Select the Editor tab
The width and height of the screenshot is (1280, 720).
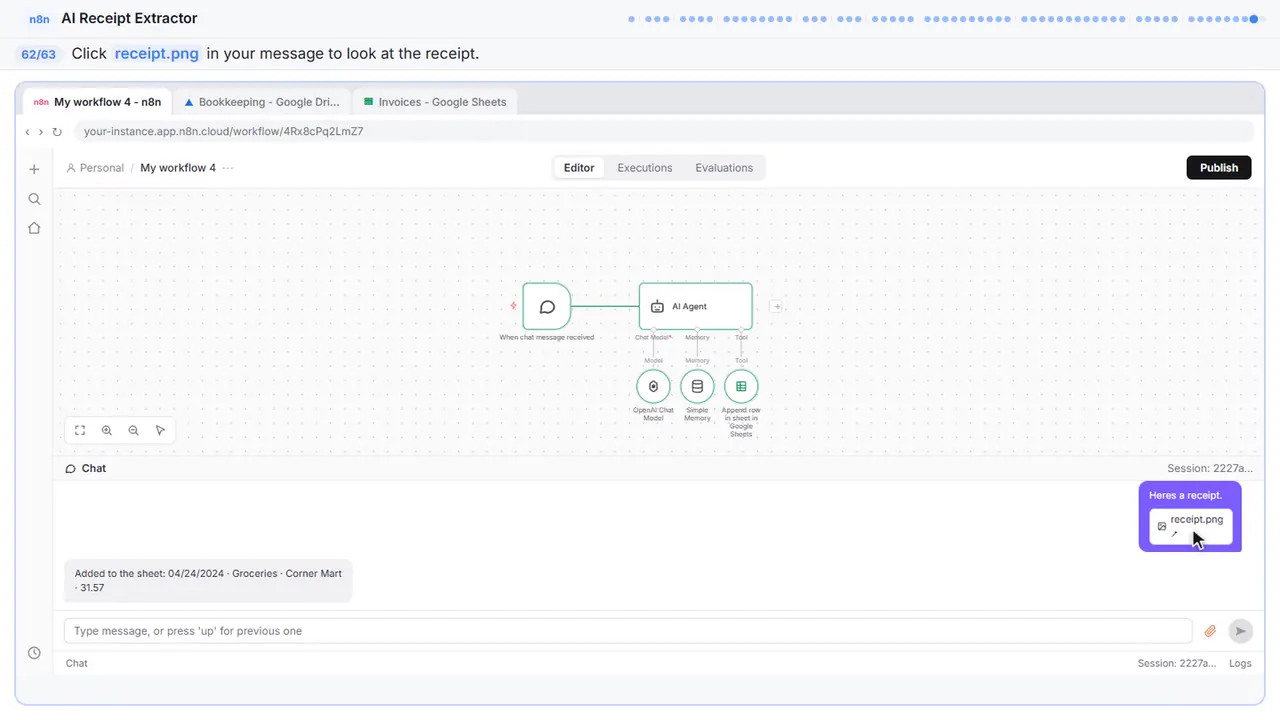pos(579,168)
